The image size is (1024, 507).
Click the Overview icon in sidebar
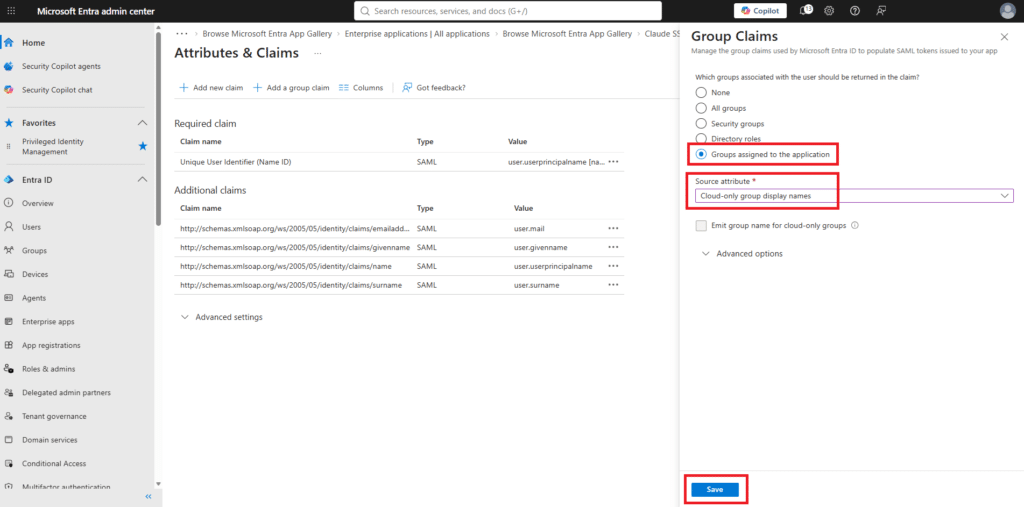(x=9, y=203)
